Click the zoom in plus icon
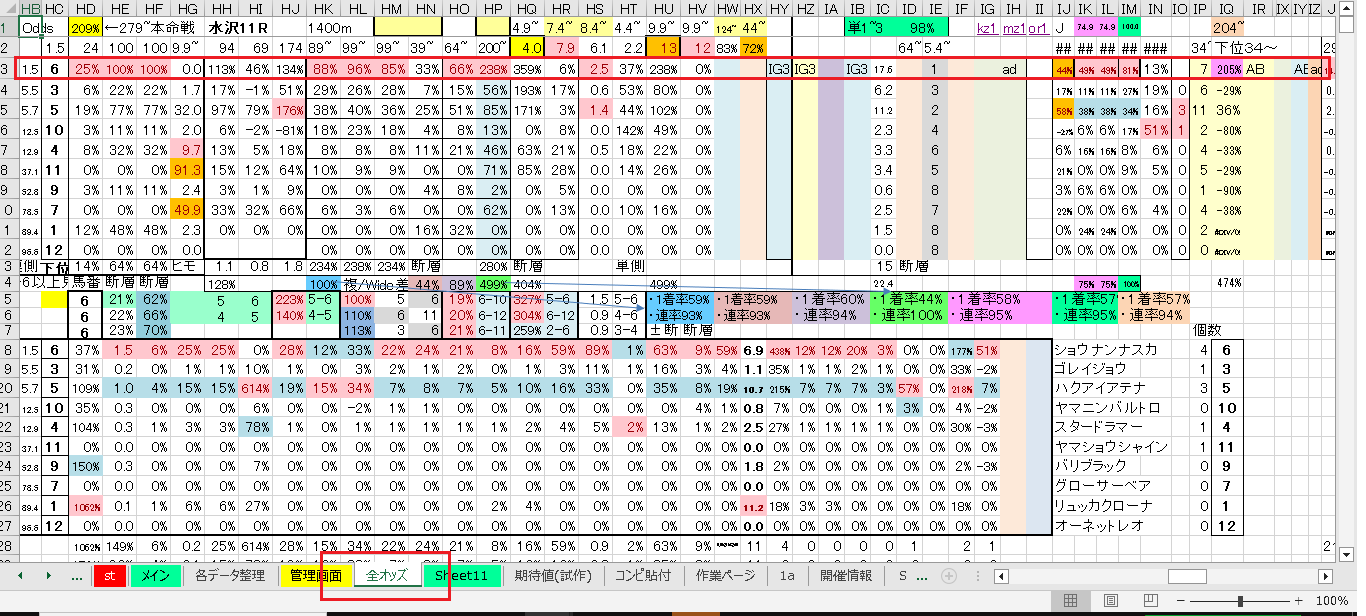 coord(1298,601)
